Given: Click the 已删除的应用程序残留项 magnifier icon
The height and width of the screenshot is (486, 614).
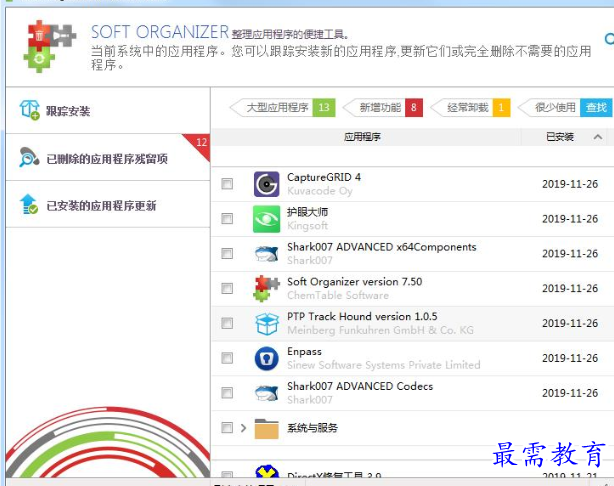Looking at the screenshot, I should point(29,157).
